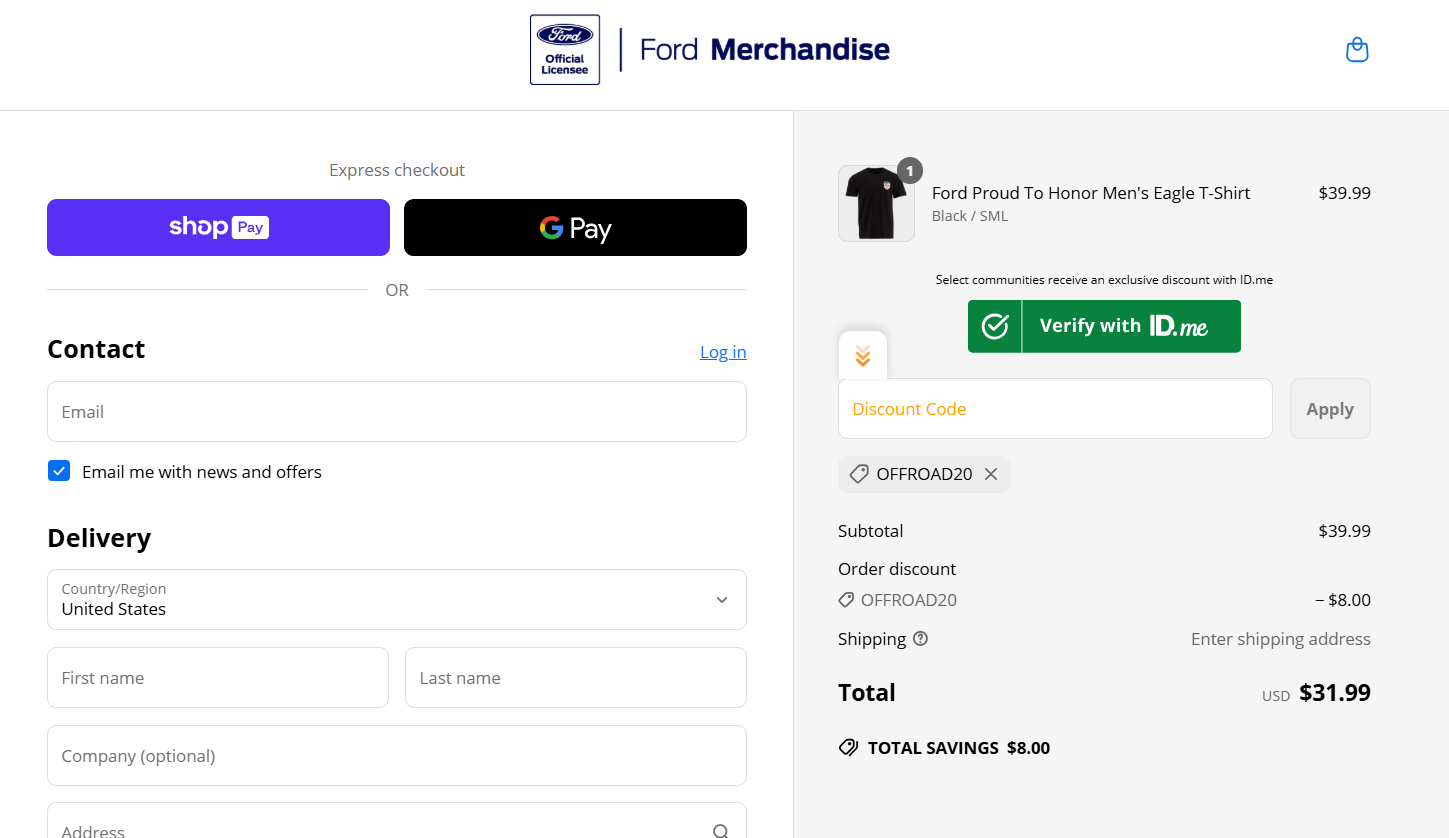This screenshot has width=1449, height=838.
Task: Click the Log in link
Action: pyautogui.click(x=722, y=351)
